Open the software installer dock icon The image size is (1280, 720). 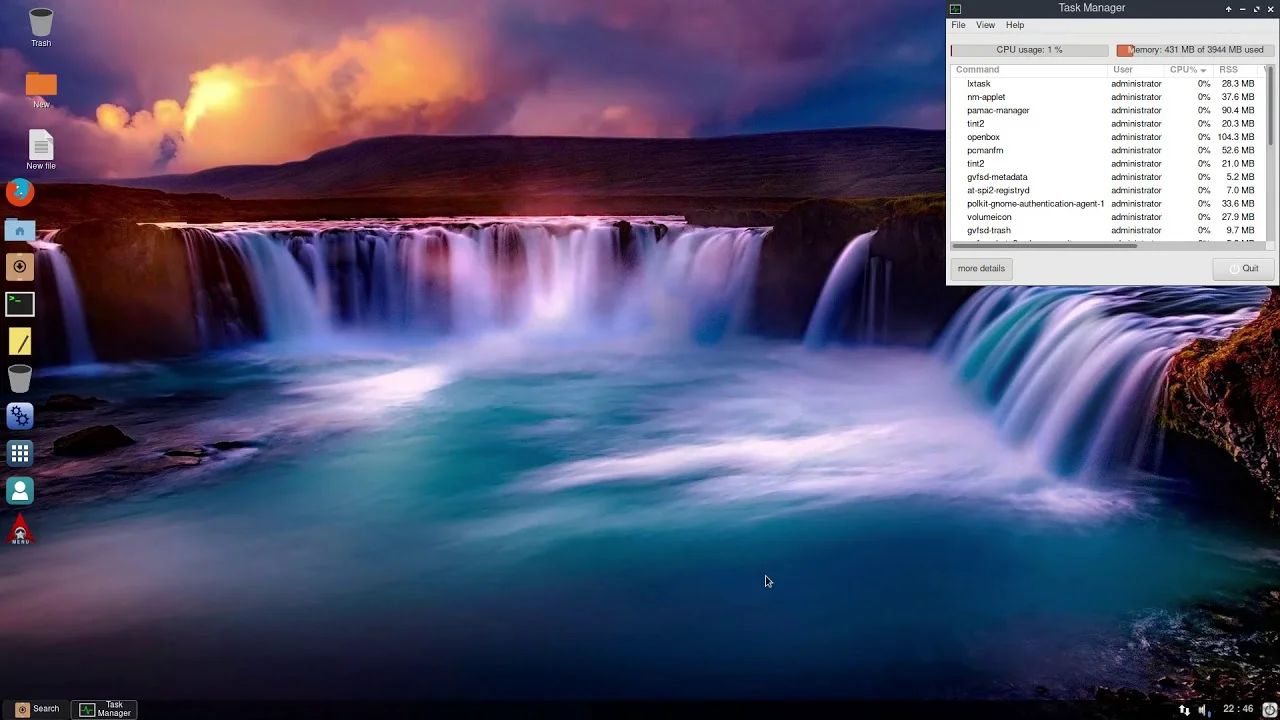pyautogui.click(x=20, y=267)
